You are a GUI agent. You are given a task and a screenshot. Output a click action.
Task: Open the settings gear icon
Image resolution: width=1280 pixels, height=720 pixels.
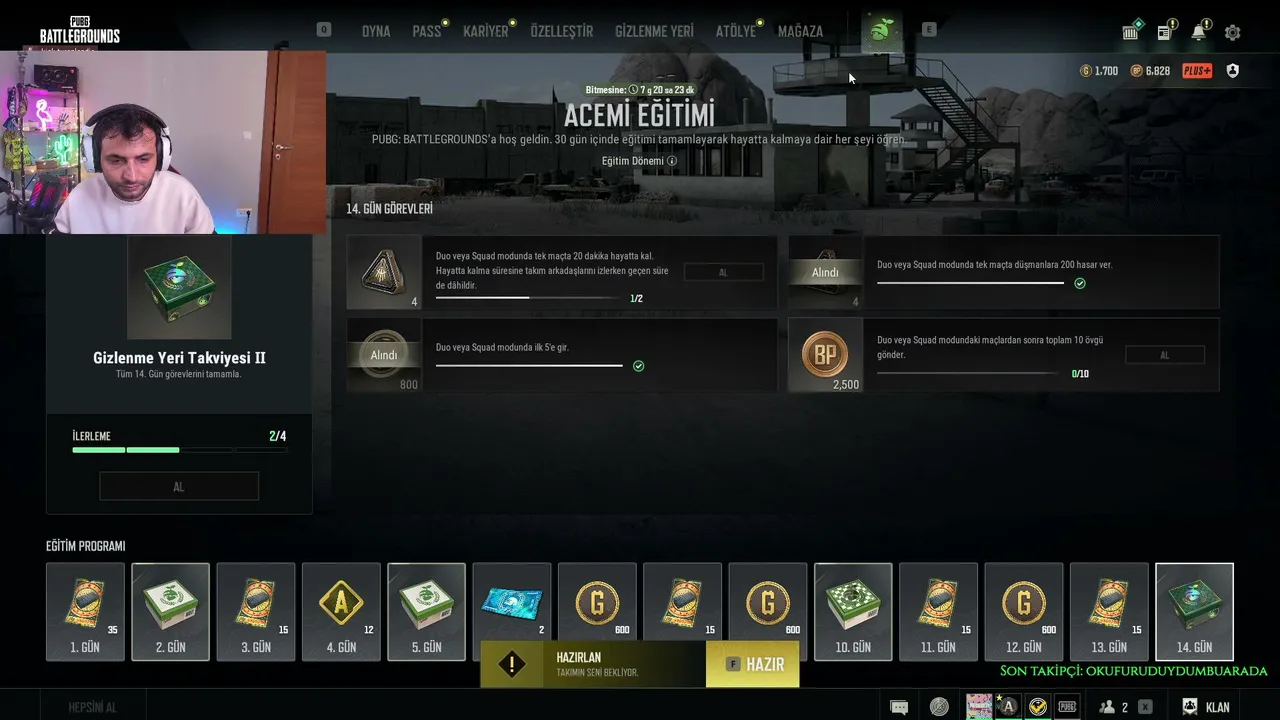pyautogui.click(x=1233, y=32)
